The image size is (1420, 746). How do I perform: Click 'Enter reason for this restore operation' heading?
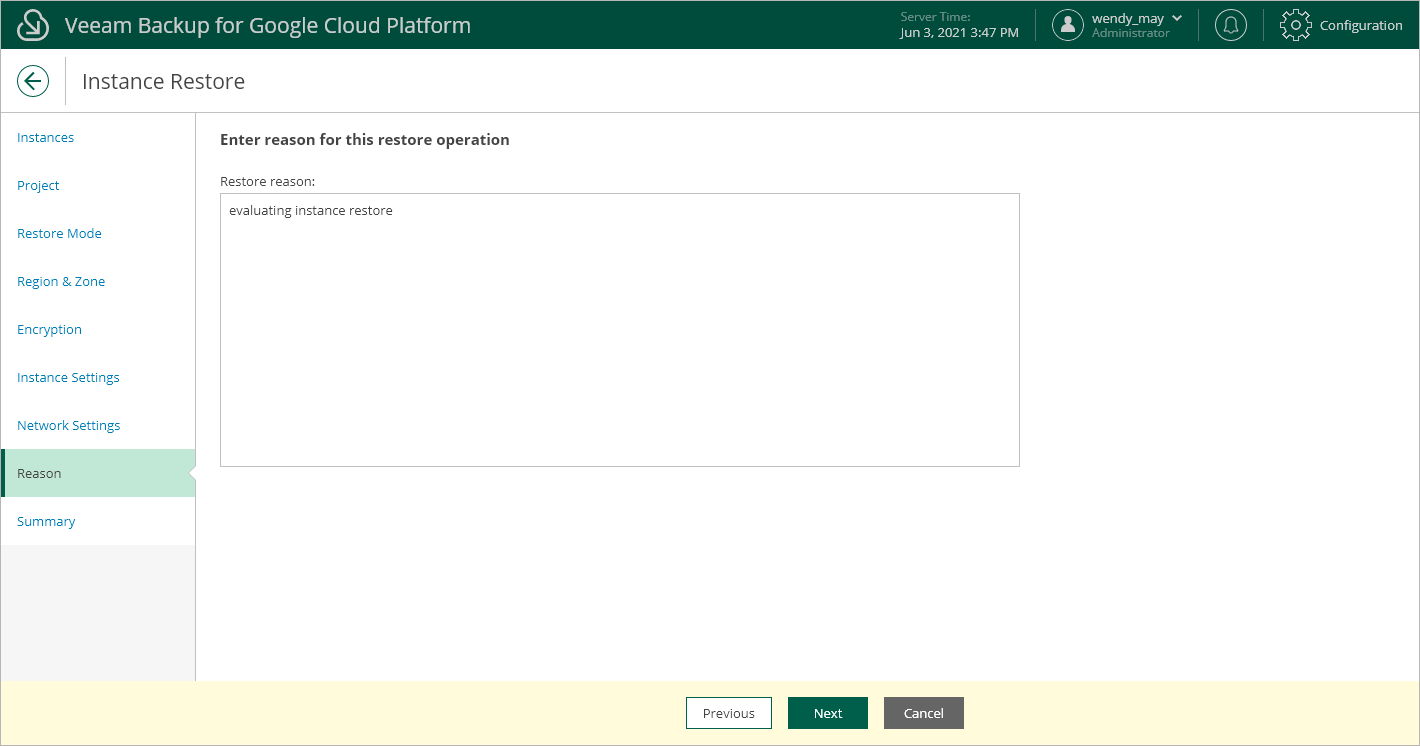tap(365, 140)
